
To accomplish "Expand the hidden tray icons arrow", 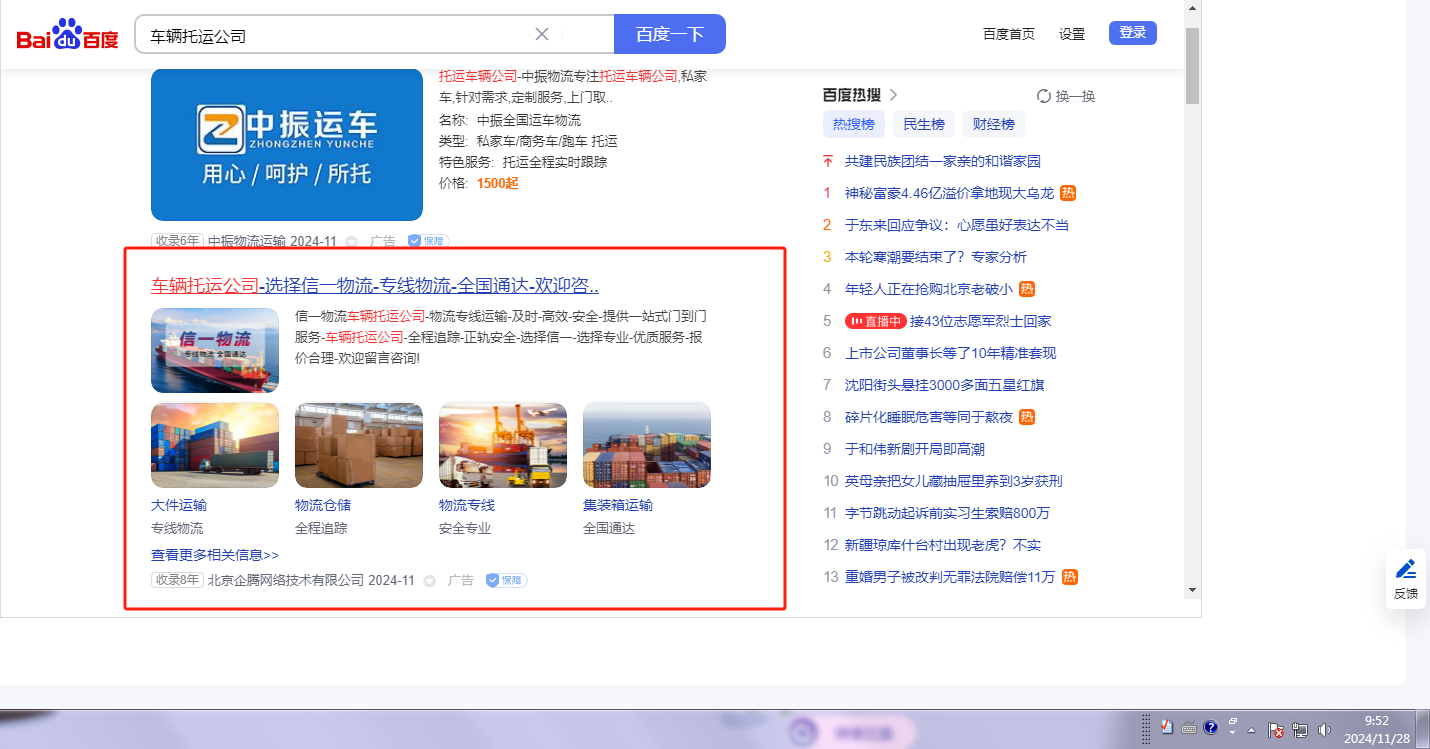I will click(1251, 730).
